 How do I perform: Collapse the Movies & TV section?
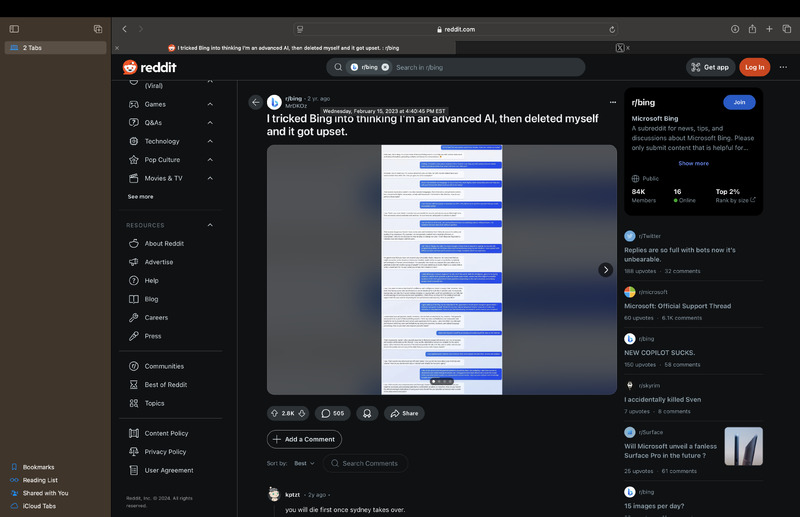[x=210, y=178]
